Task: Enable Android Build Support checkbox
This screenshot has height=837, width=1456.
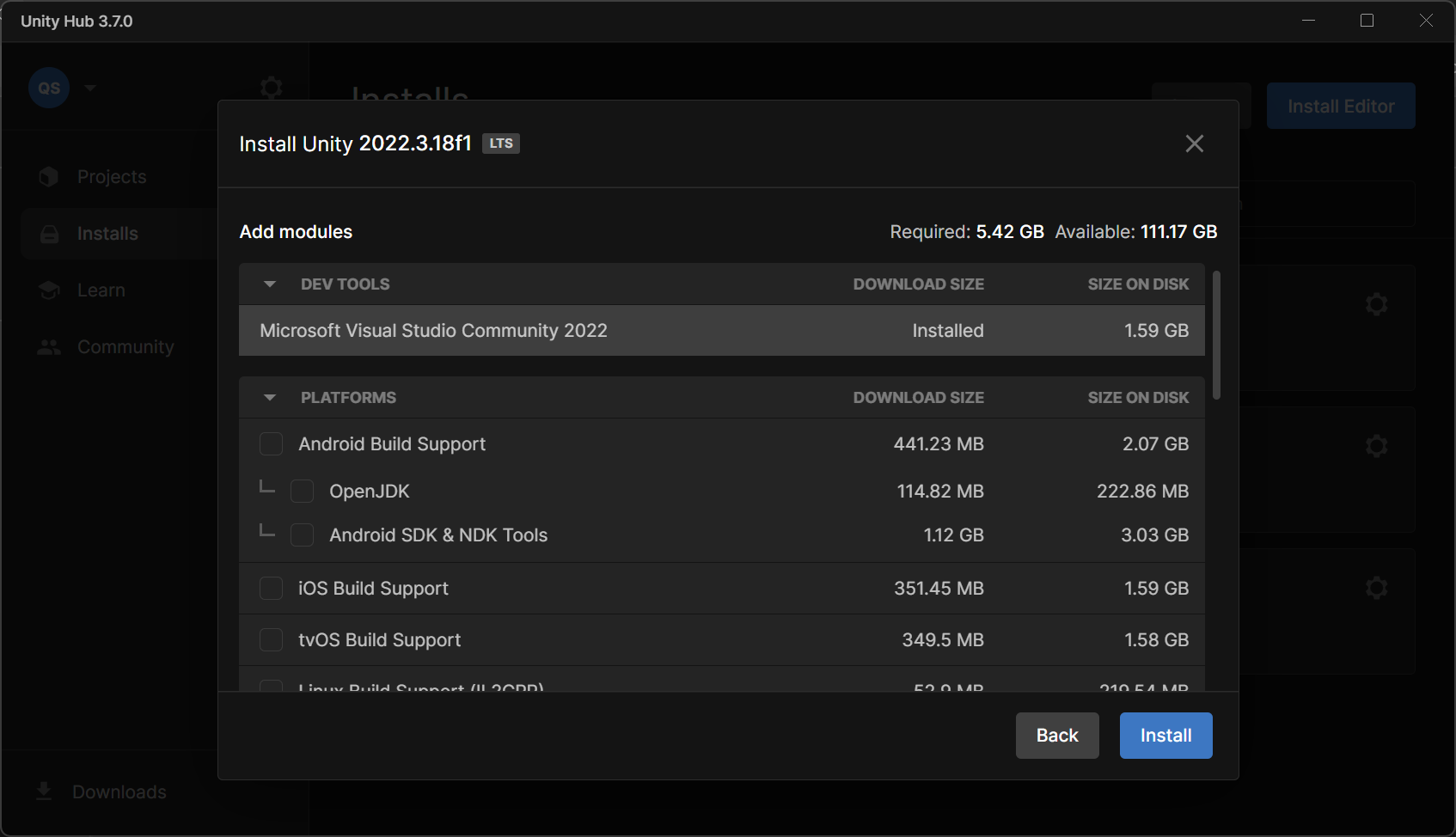Action: (x=271, y=444)
